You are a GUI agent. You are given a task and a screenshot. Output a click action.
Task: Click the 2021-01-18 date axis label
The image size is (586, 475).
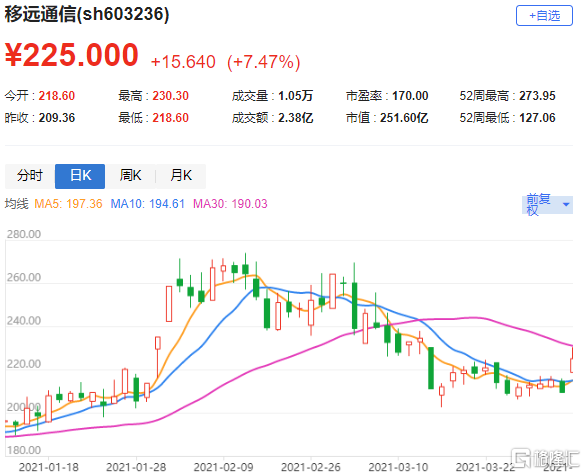point(49,467)
